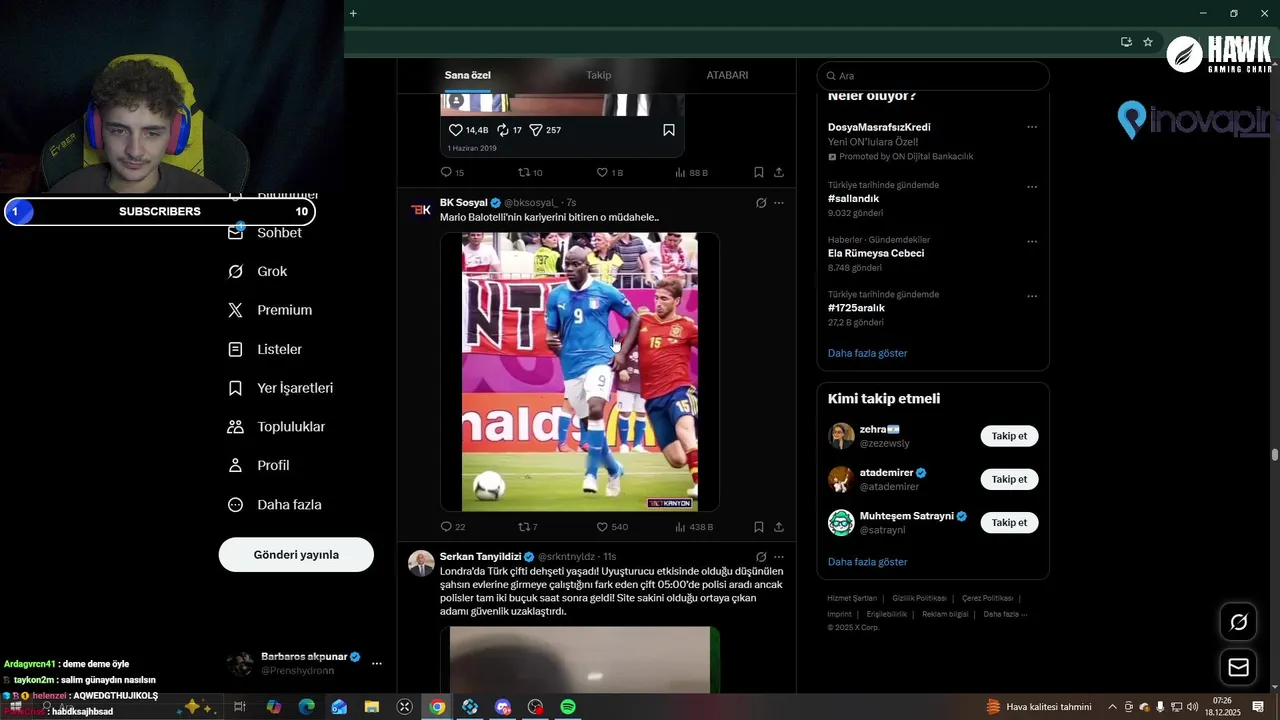Screen dimensions: 1280x720
Task: Show more trends via Daha fazla göster
Action: (867, 353)
